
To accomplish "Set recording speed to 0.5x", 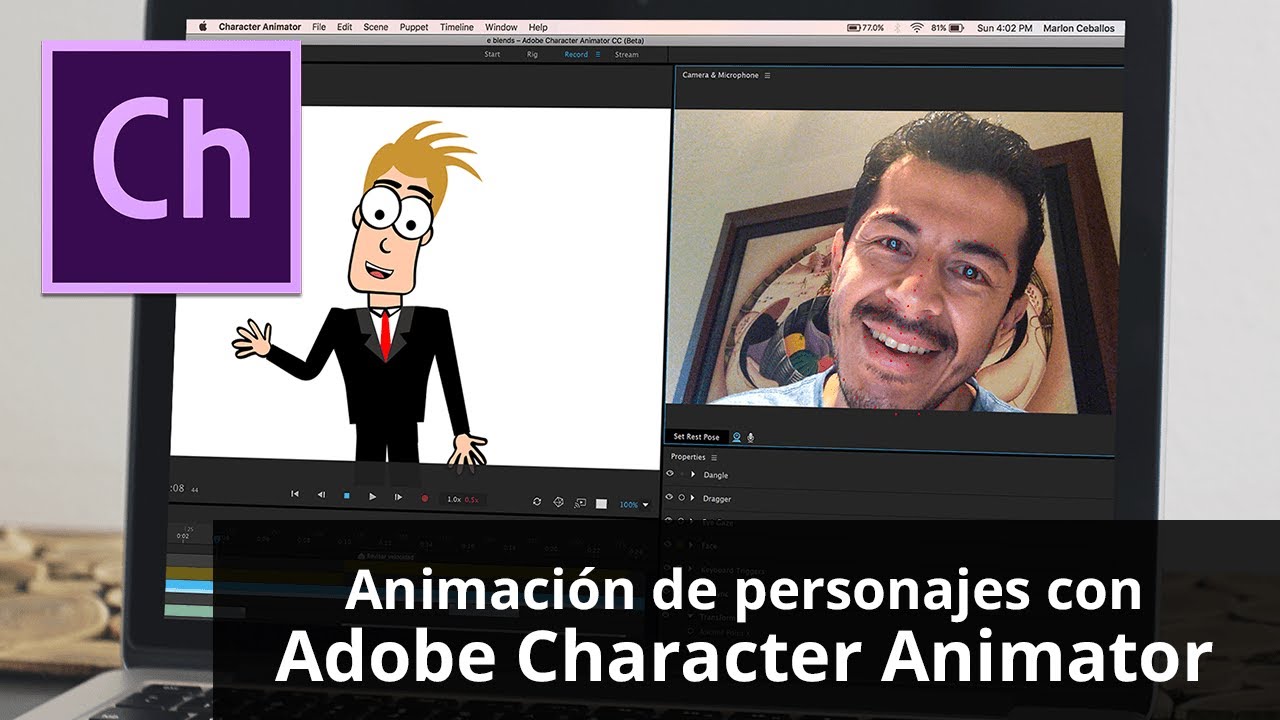I will pos(473,499).
